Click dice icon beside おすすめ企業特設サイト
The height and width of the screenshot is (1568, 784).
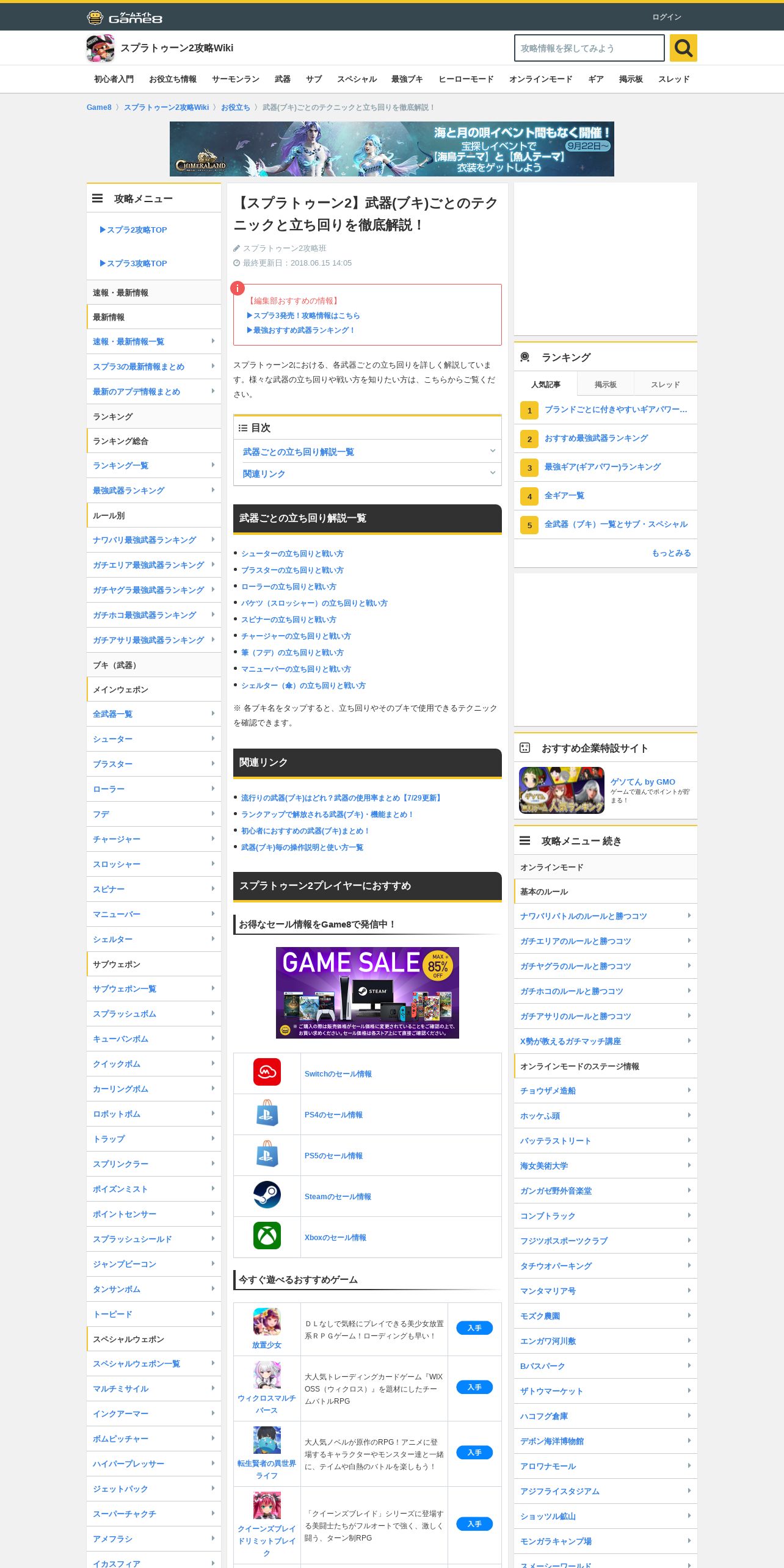(x=525, y=748)
